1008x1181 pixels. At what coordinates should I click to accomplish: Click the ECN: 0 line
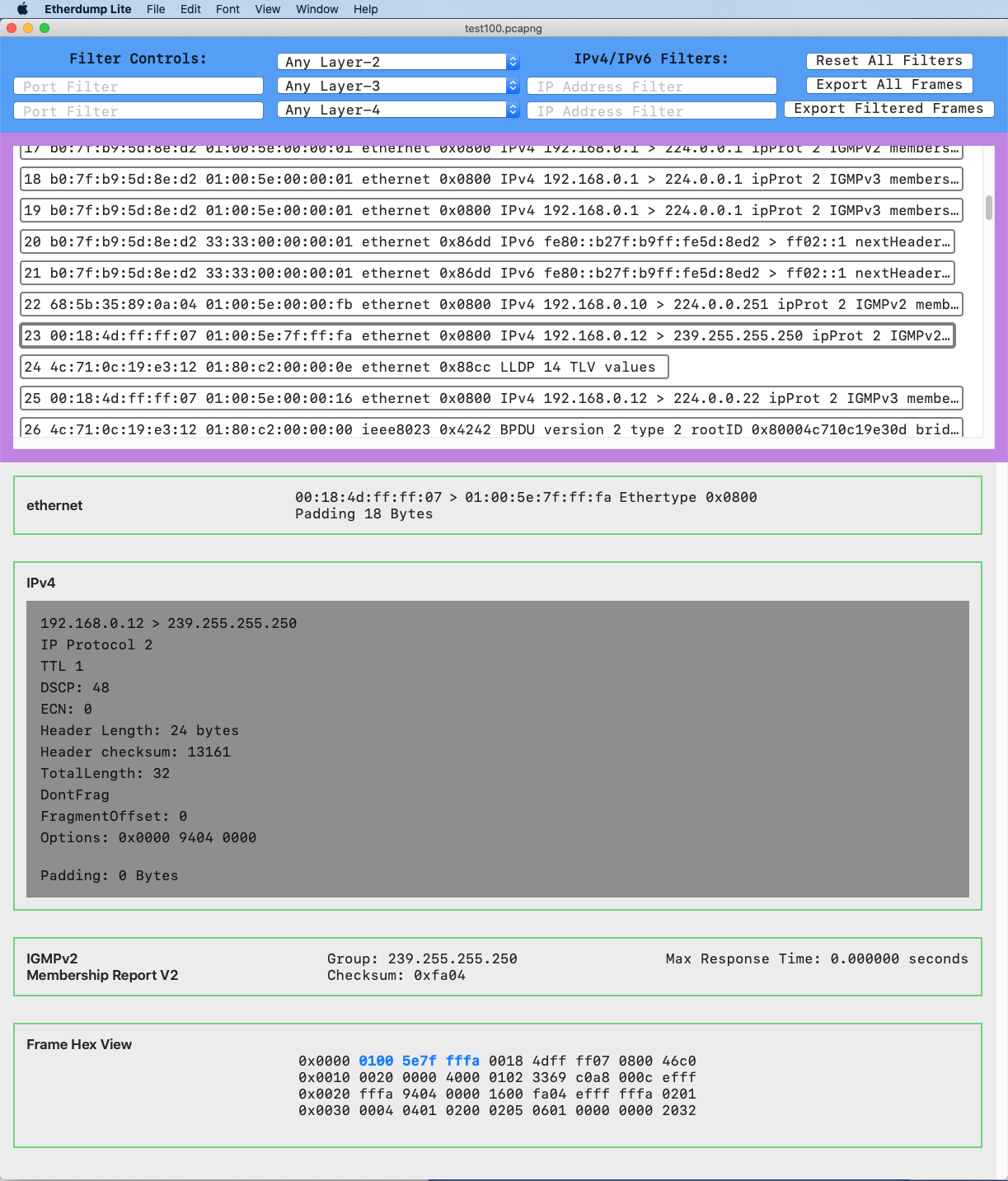click(66, 709)
